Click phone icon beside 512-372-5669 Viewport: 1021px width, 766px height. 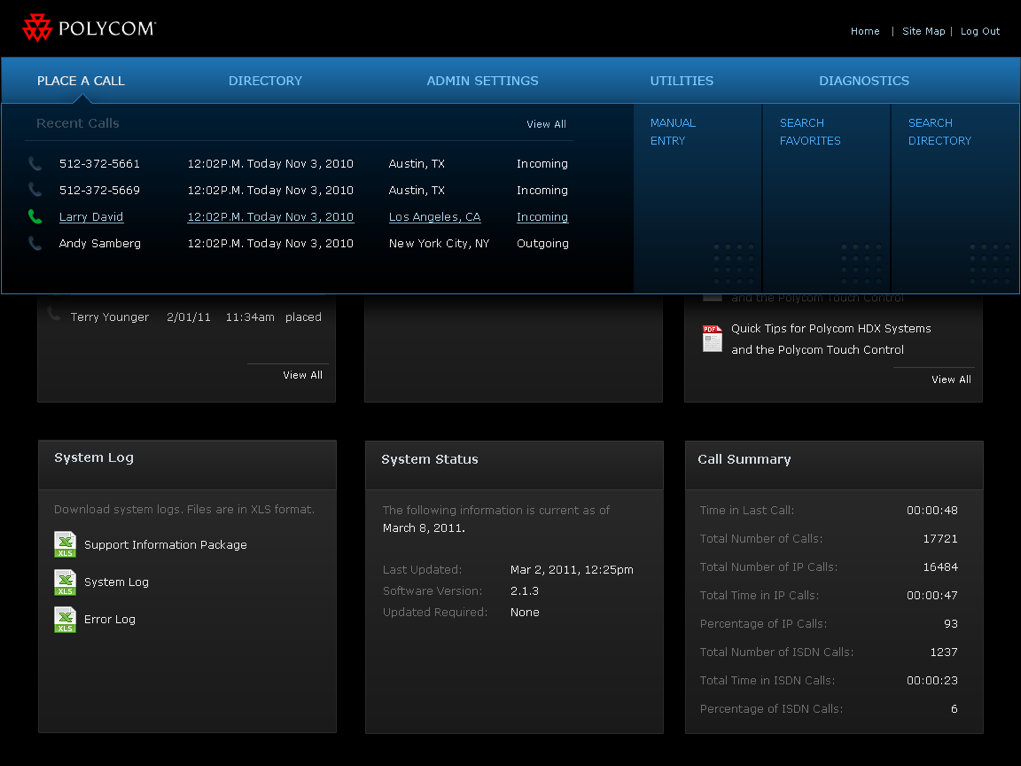coord(35,190)
